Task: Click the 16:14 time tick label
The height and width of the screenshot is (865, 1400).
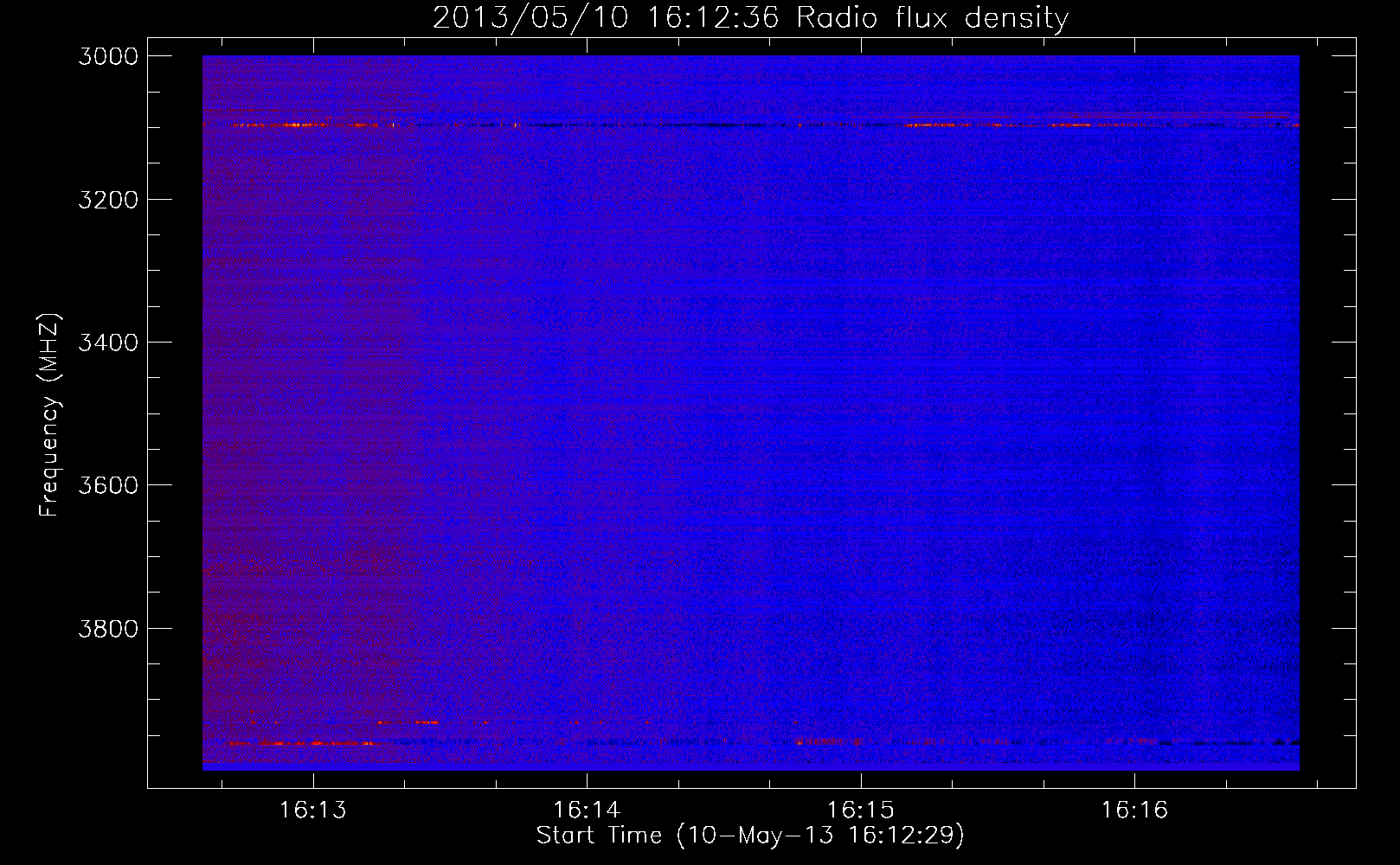Action: pyautogui.click(x=587, y=810)
